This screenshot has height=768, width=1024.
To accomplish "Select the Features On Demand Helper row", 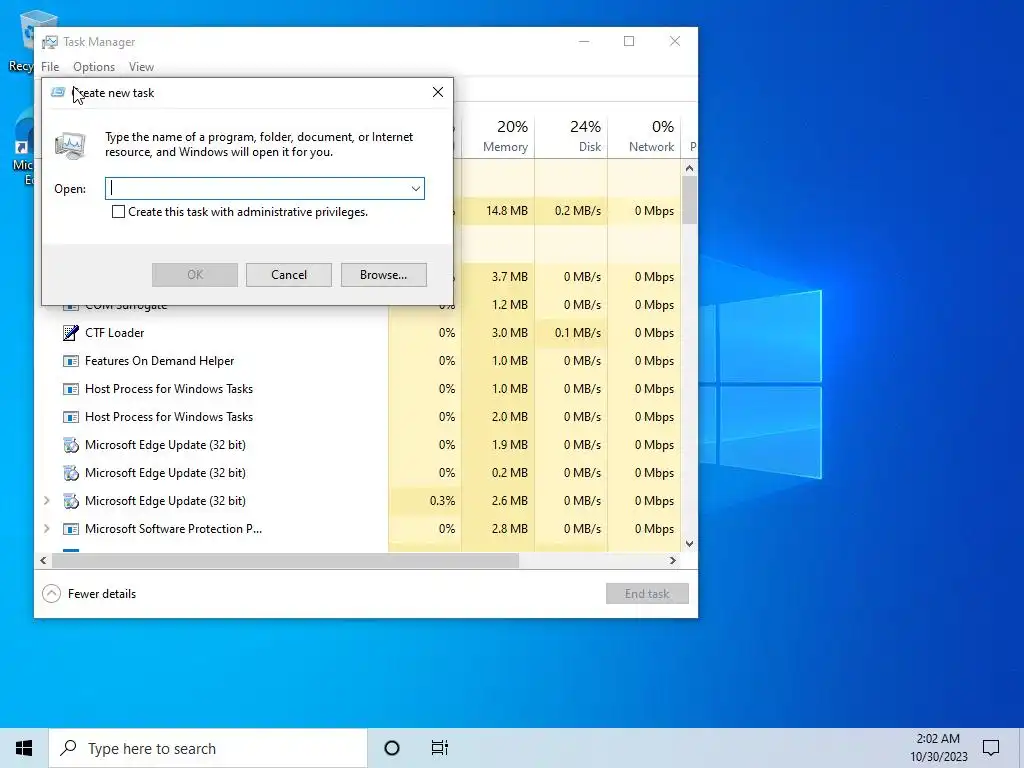I will tap(358, 361).
